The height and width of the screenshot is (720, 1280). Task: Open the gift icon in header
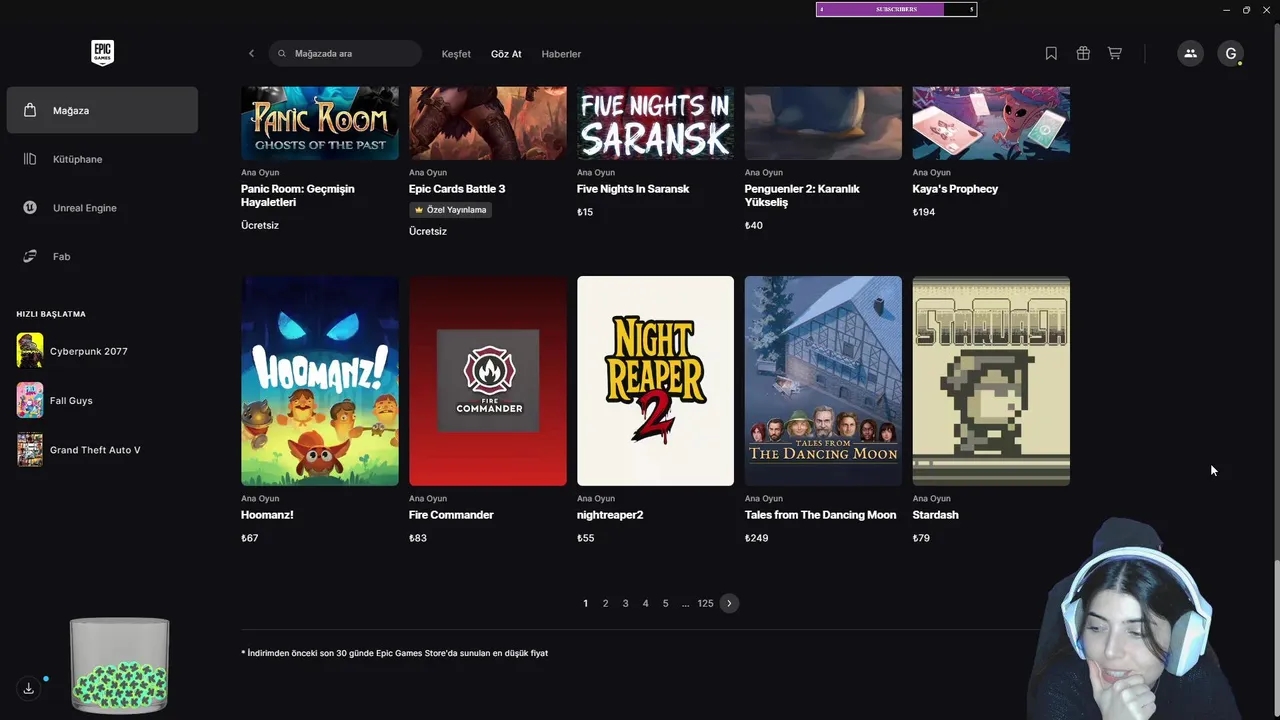(x=1083, y=54)
